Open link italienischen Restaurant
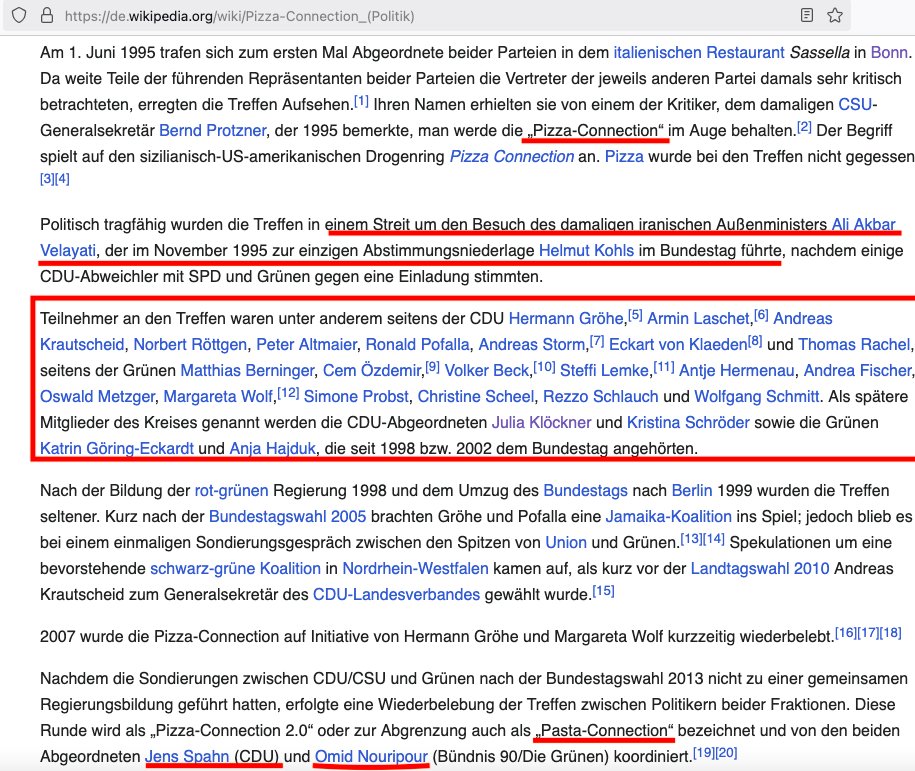Image resolution: width=915 pixels, height=771 pixels. (x=699, y=53)
